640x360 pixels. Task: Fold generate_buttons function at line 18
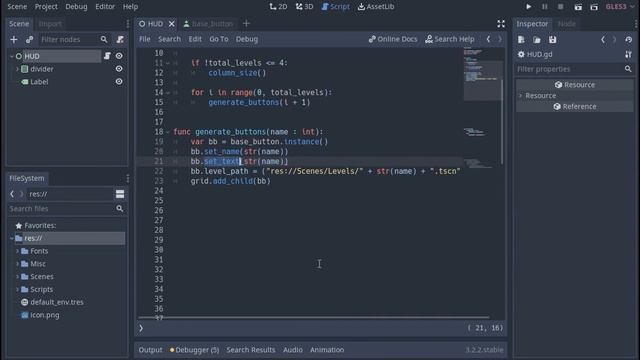(168, 132)
